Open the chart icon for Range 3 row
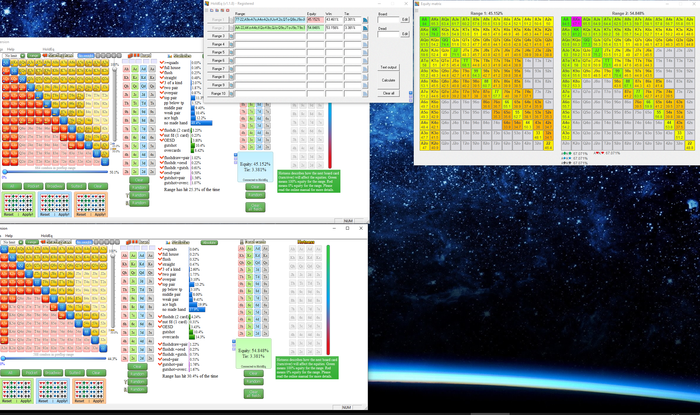The image size is (700, 415). (x=365, y=36)
